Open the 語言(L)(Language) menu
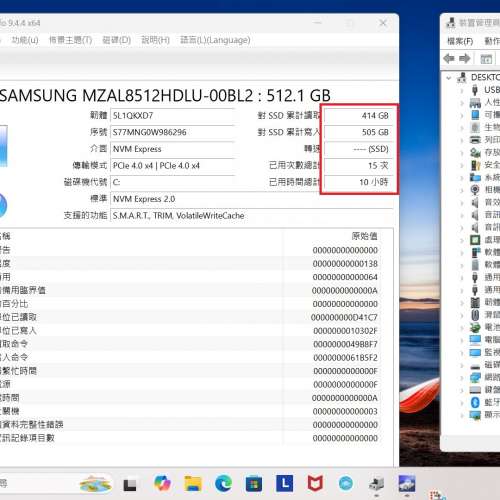Image resolution: width=500 pixels, height=500 pixels. click(215, 40)
